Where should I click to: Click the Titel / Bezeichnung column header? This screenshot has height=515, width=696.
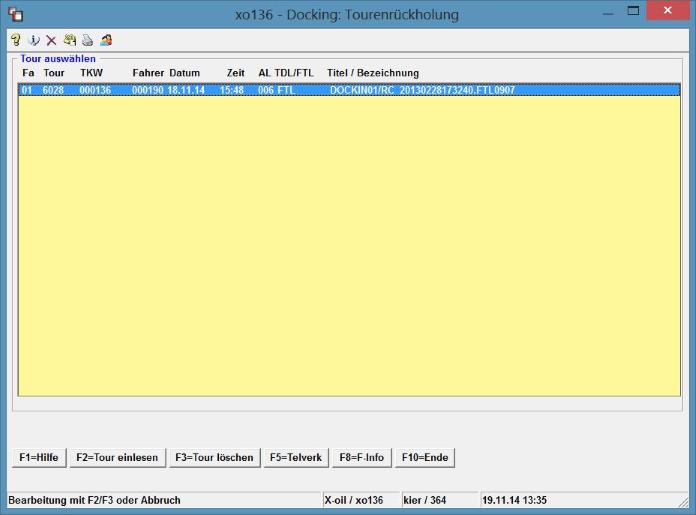pos(373,73)
